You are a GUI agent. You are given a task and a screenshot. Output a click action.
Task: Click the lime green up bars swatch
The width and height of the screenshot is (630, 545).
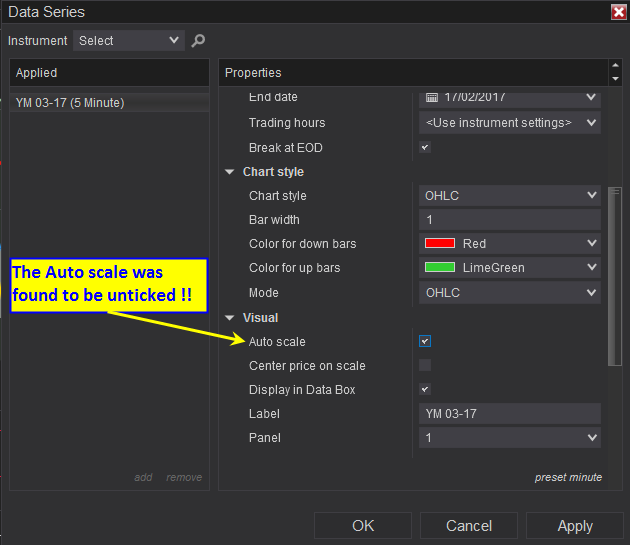[x=440, y=267]
